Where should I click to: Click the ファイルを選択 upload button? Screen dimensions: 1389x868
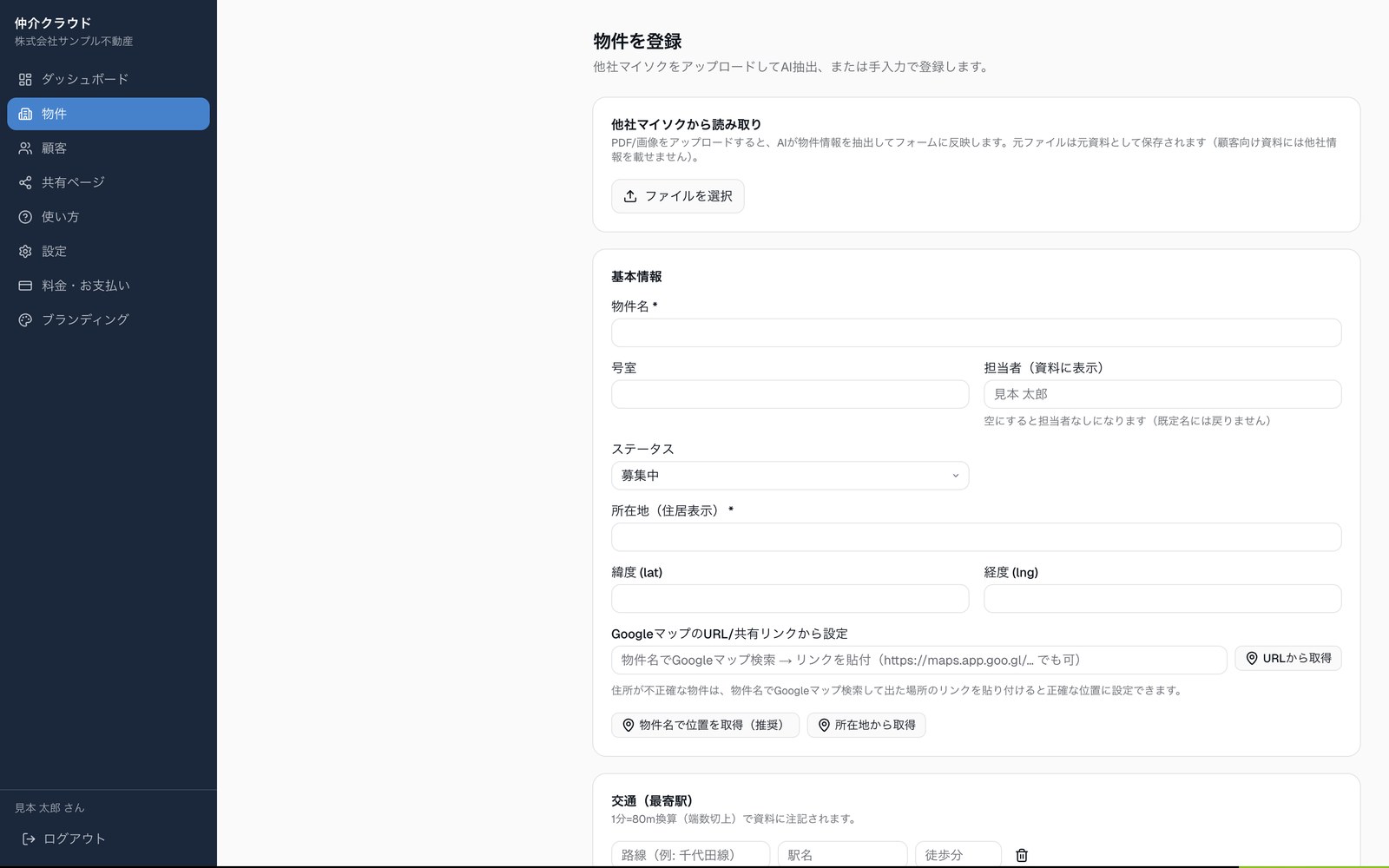coord(678,196)
